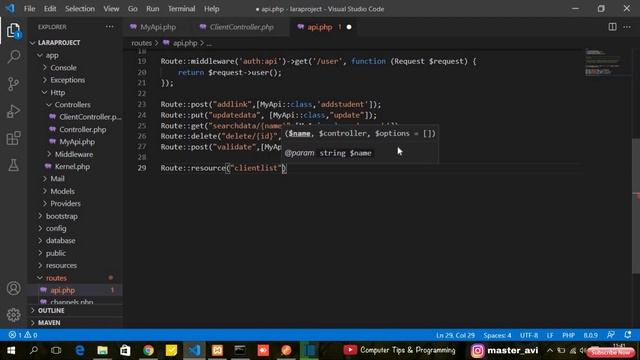Screen dimensions: 640x360
Task: Open the Explorer view in activity bar
Action: (x=13, y=31)
